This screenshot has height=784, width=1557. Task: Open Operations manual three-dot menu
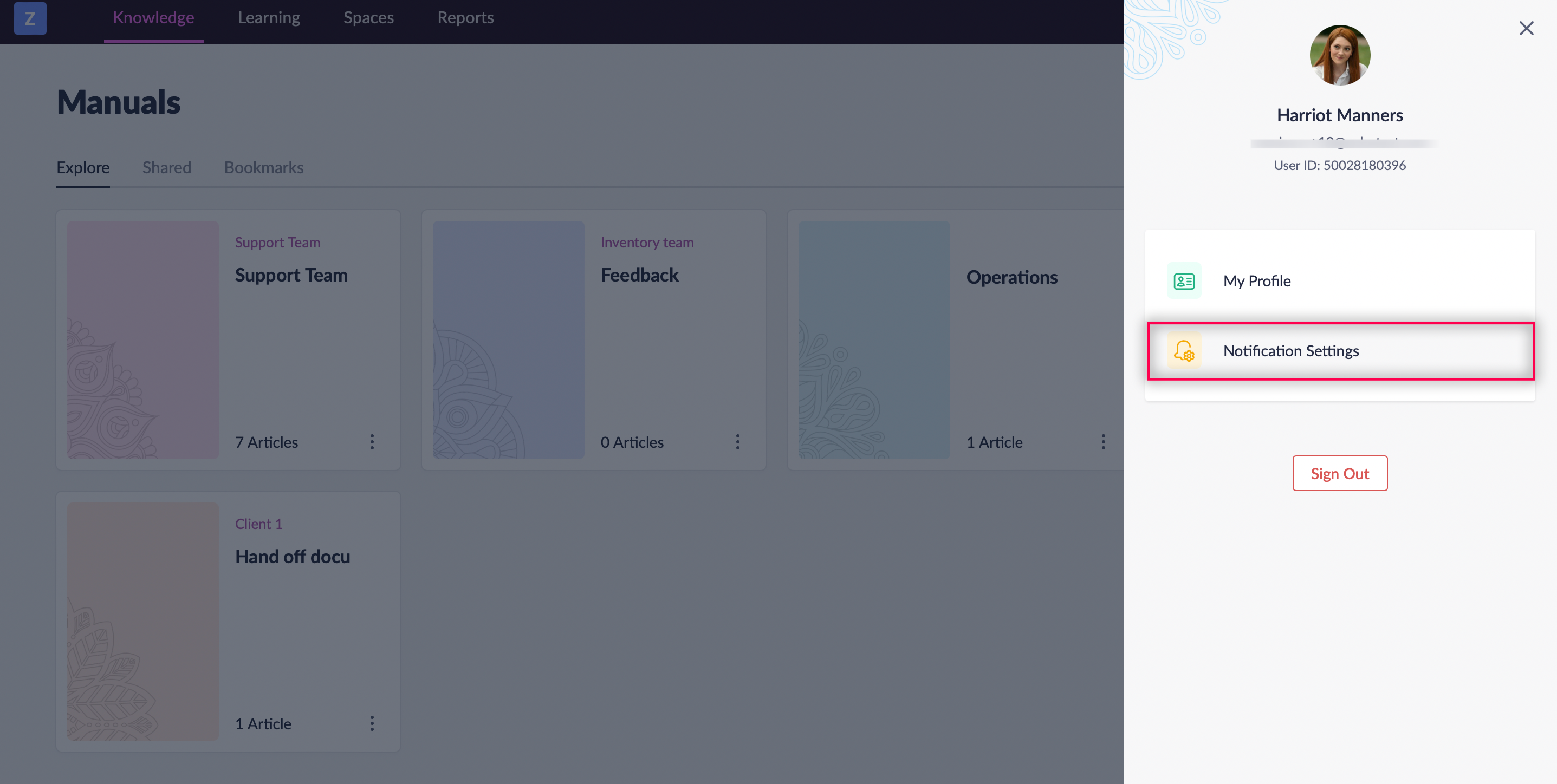1103,442
